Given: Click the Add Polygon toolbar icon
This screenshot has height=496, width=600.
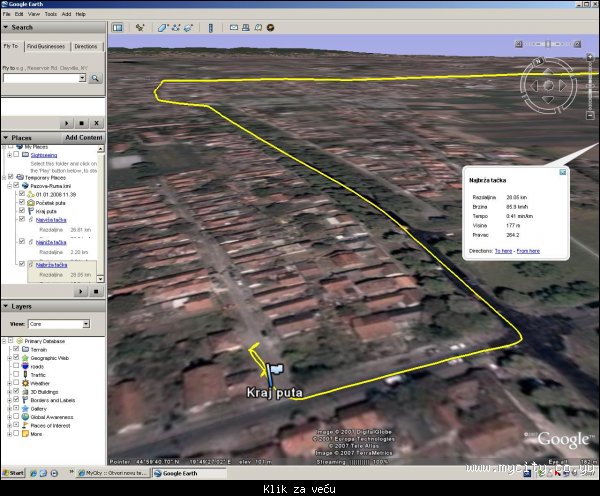Looking at the screenshot, I should 163,27.
